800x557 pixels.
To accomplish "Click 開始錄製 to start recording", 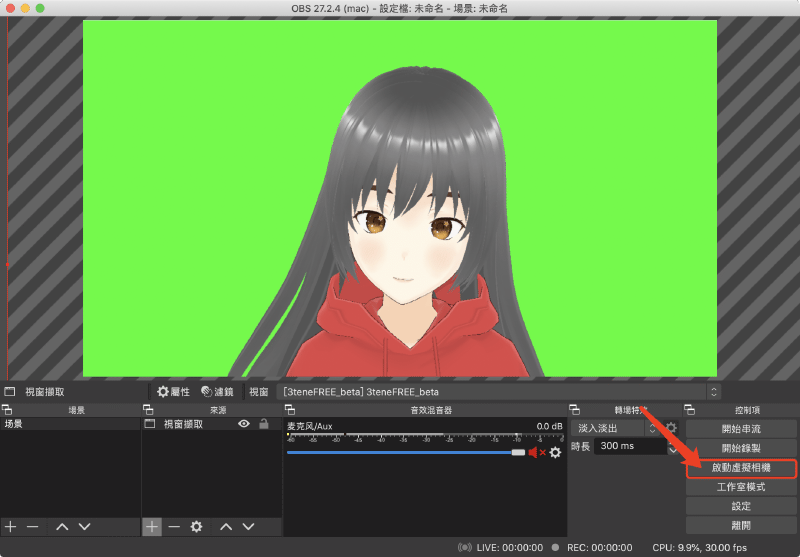I will [741, 448].
